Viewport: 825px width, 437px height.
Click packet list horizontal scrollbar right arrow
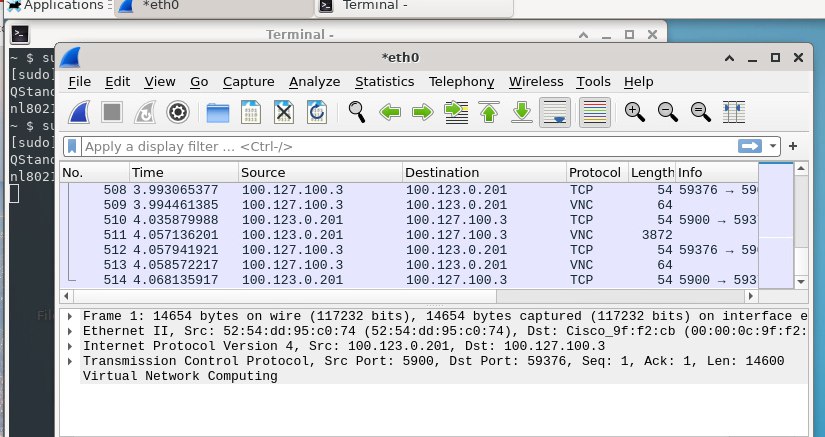click(751, 296)
